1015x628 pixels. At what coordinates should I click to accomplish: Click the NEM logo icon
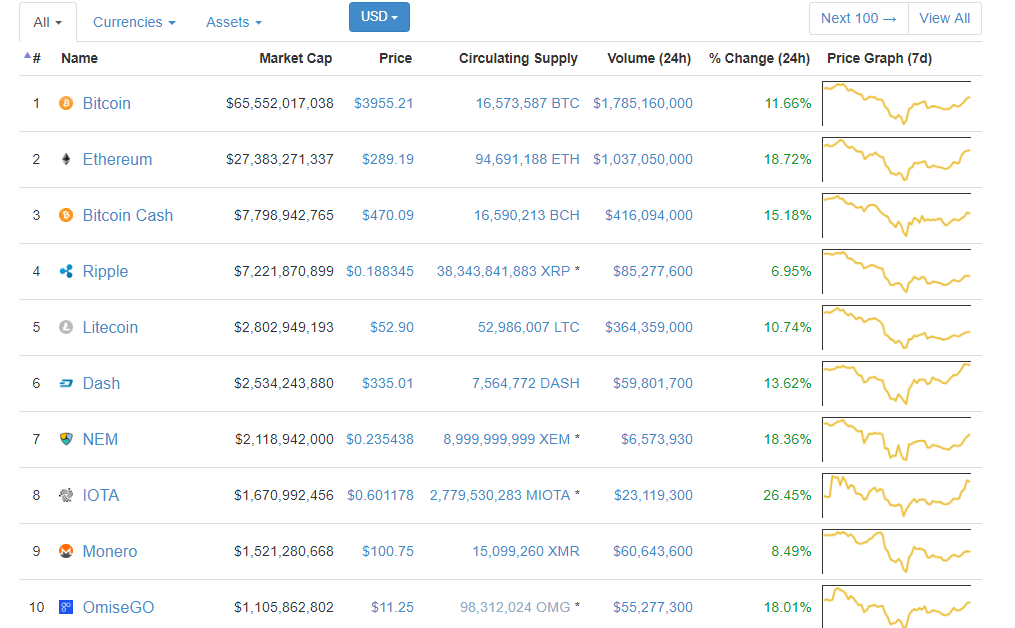66,439
